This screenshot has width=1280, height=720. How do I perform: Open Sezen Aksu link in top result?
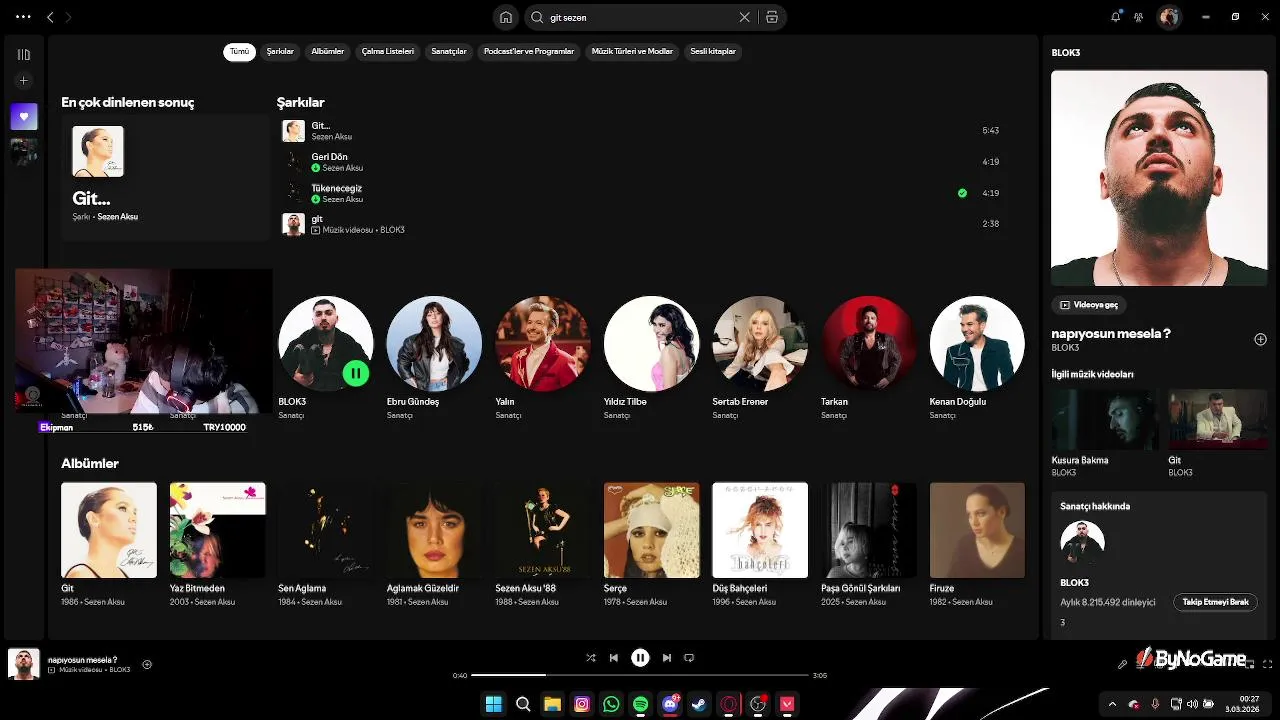[117, 217]
